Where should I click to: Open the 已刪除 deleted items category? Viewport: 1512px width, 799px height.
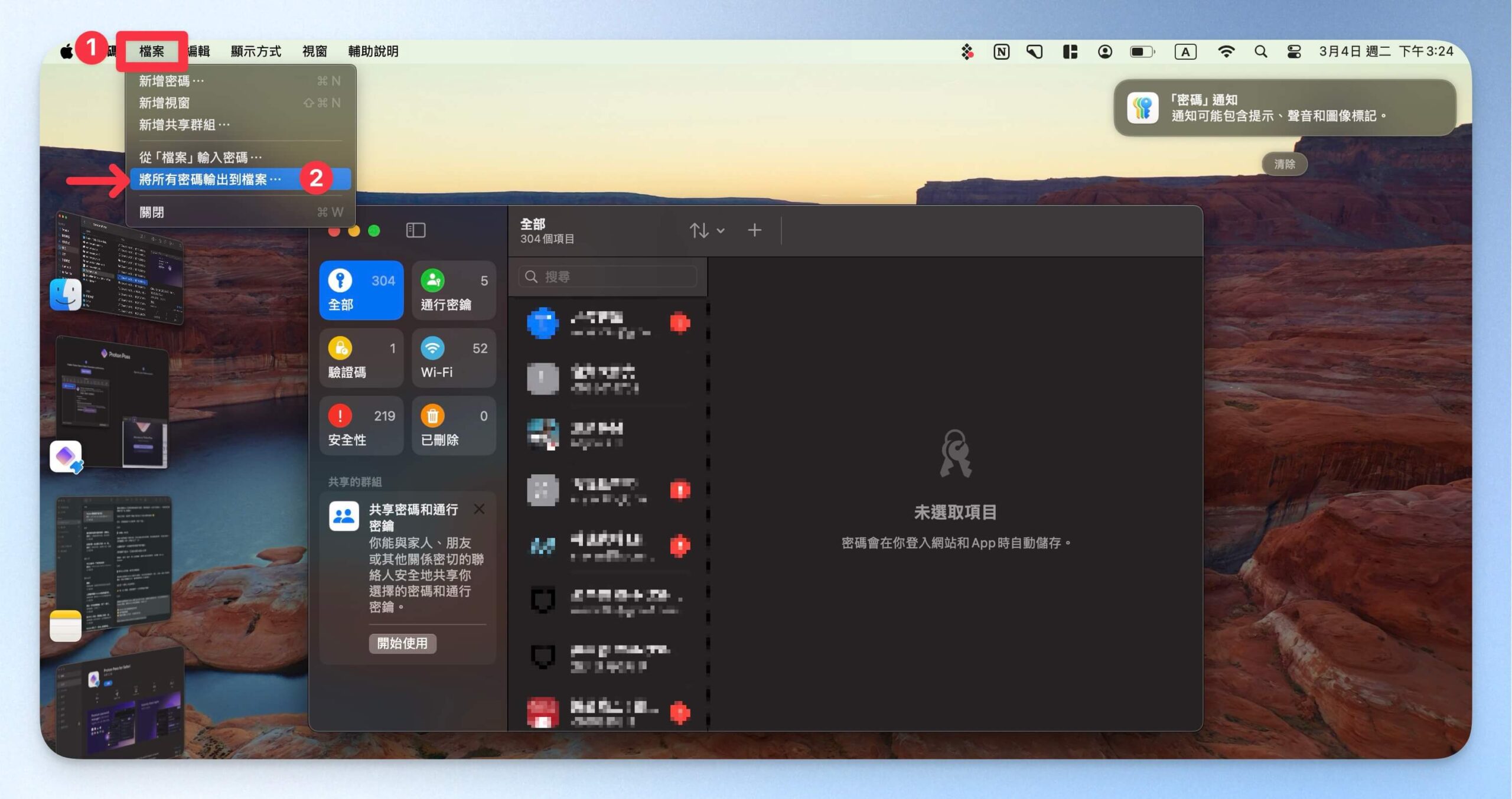click(x=454, y=426)
